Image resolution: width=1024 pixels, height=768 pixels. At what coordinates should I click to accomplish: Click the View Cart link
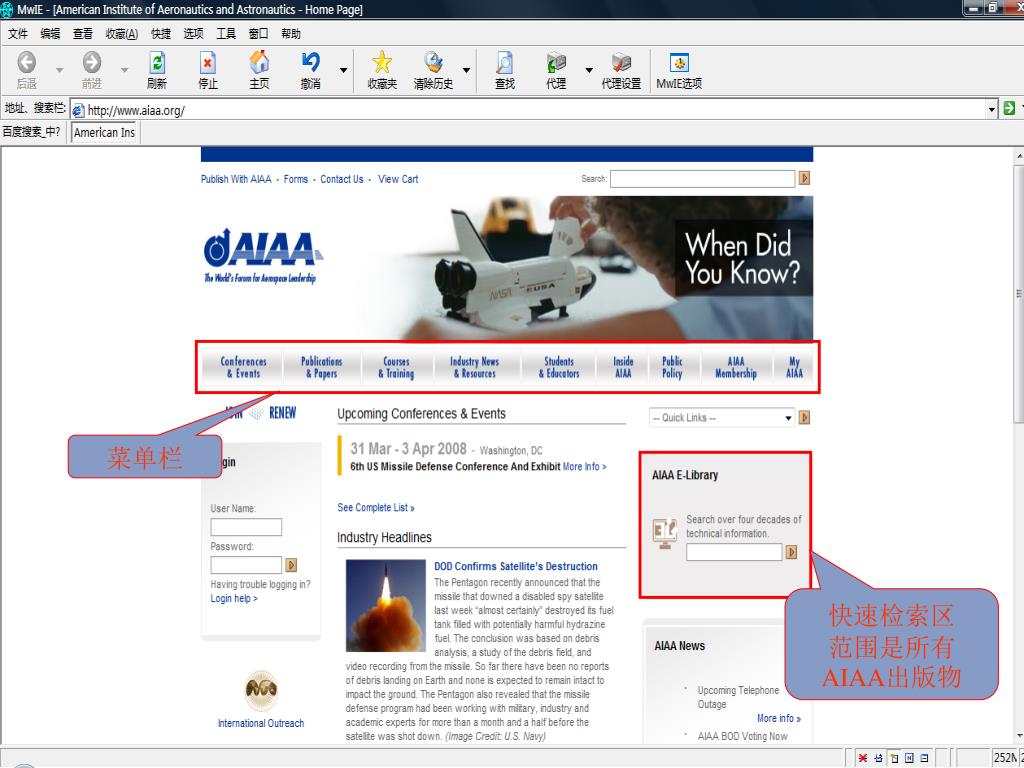pyautogui.click(x=398, y=179)
